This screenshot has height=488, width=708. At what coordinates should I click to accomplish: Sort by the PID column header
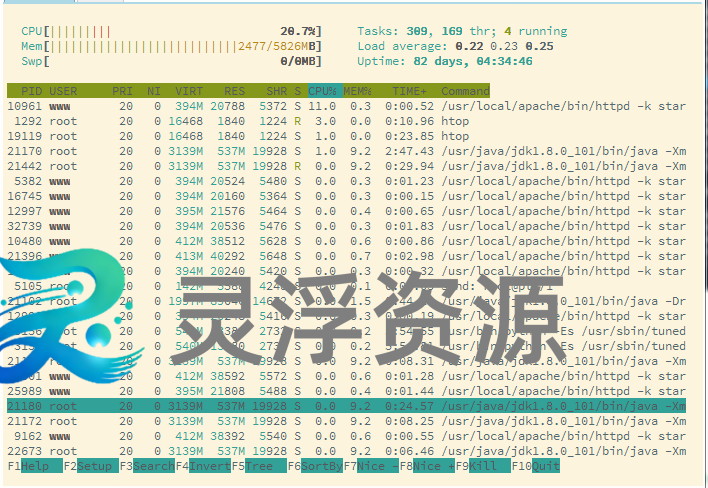pos(31,91)
